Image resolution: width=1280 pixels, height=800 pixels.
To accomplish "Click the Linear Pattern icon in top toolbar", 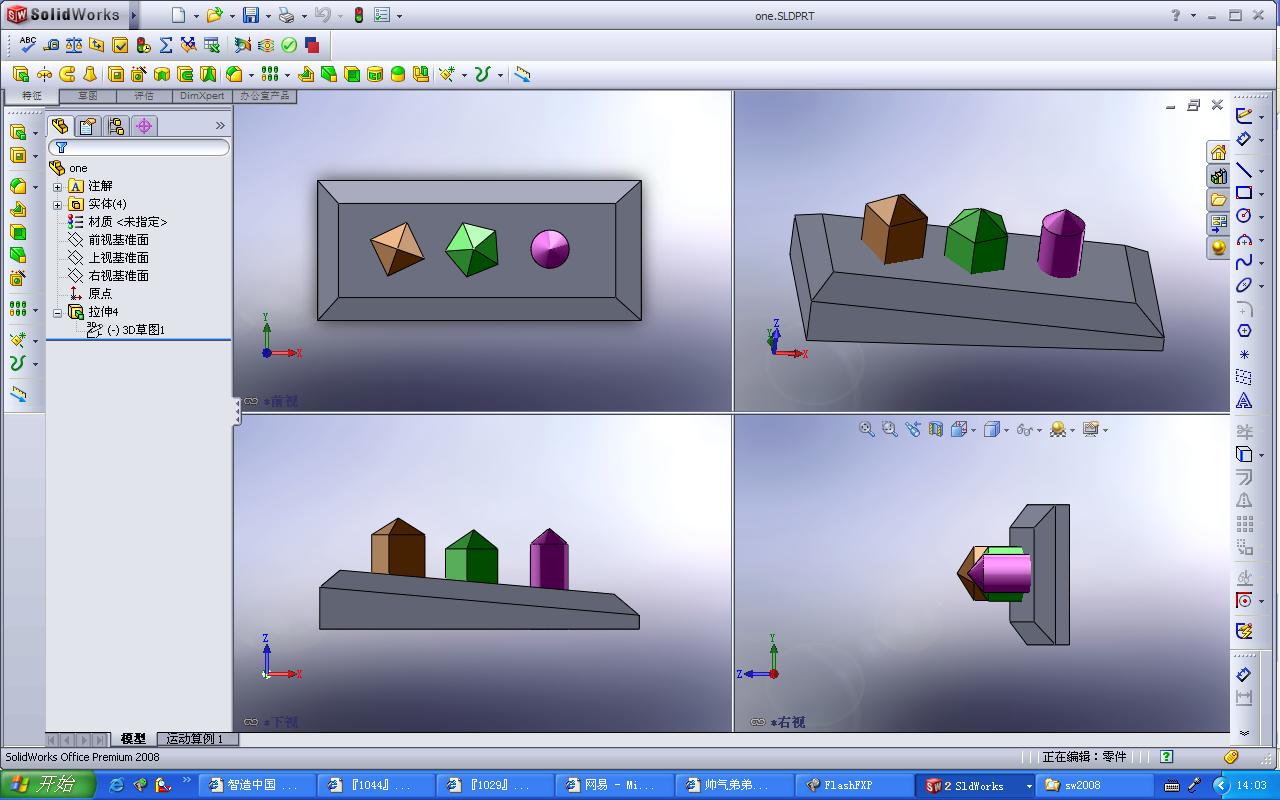I will pyautogui.click(x=270, y=74).
